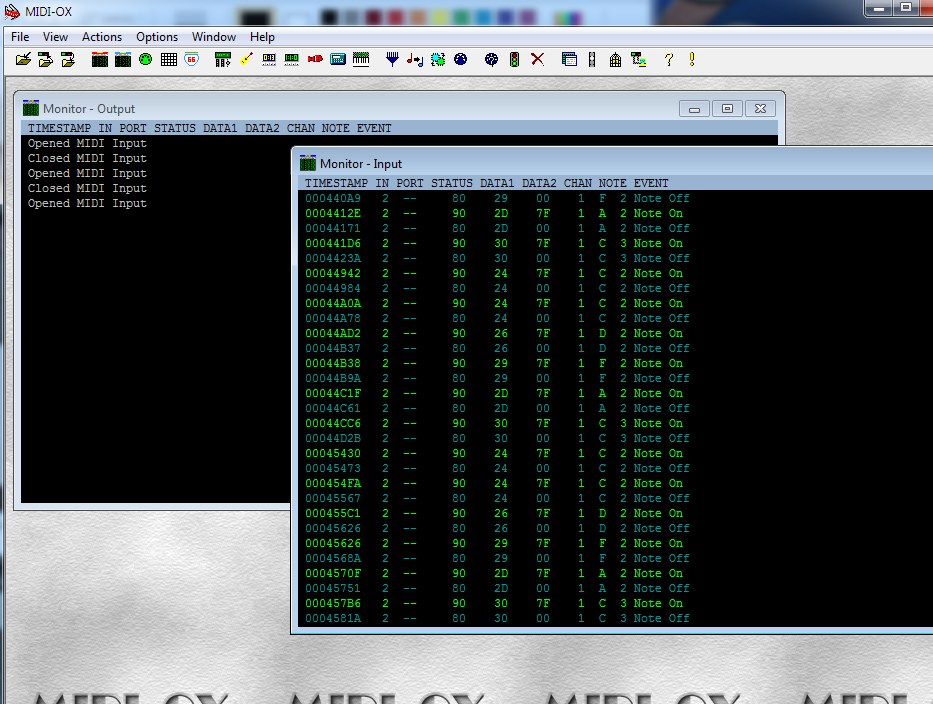Click the black grid icon in the toolbar
Image resolution: width=933 pixels, height=704 pixels.
click(169, 60)
